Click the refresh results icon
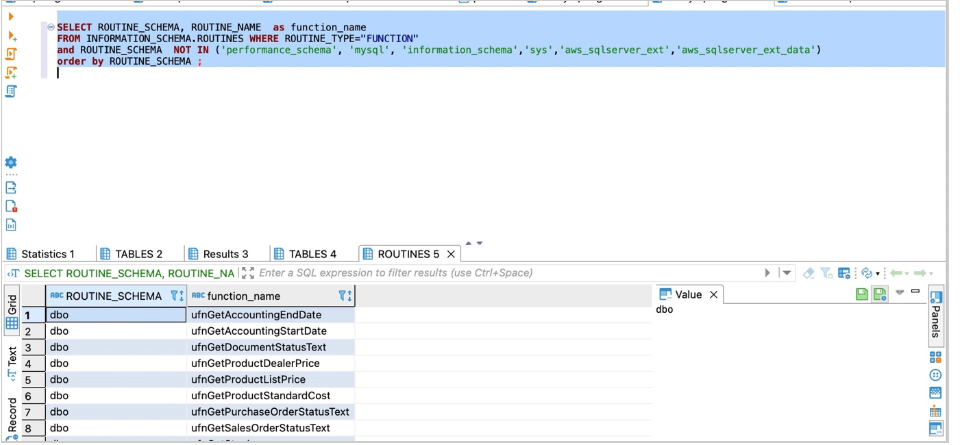This screenshot has height=445, width=960. (866, 273)
